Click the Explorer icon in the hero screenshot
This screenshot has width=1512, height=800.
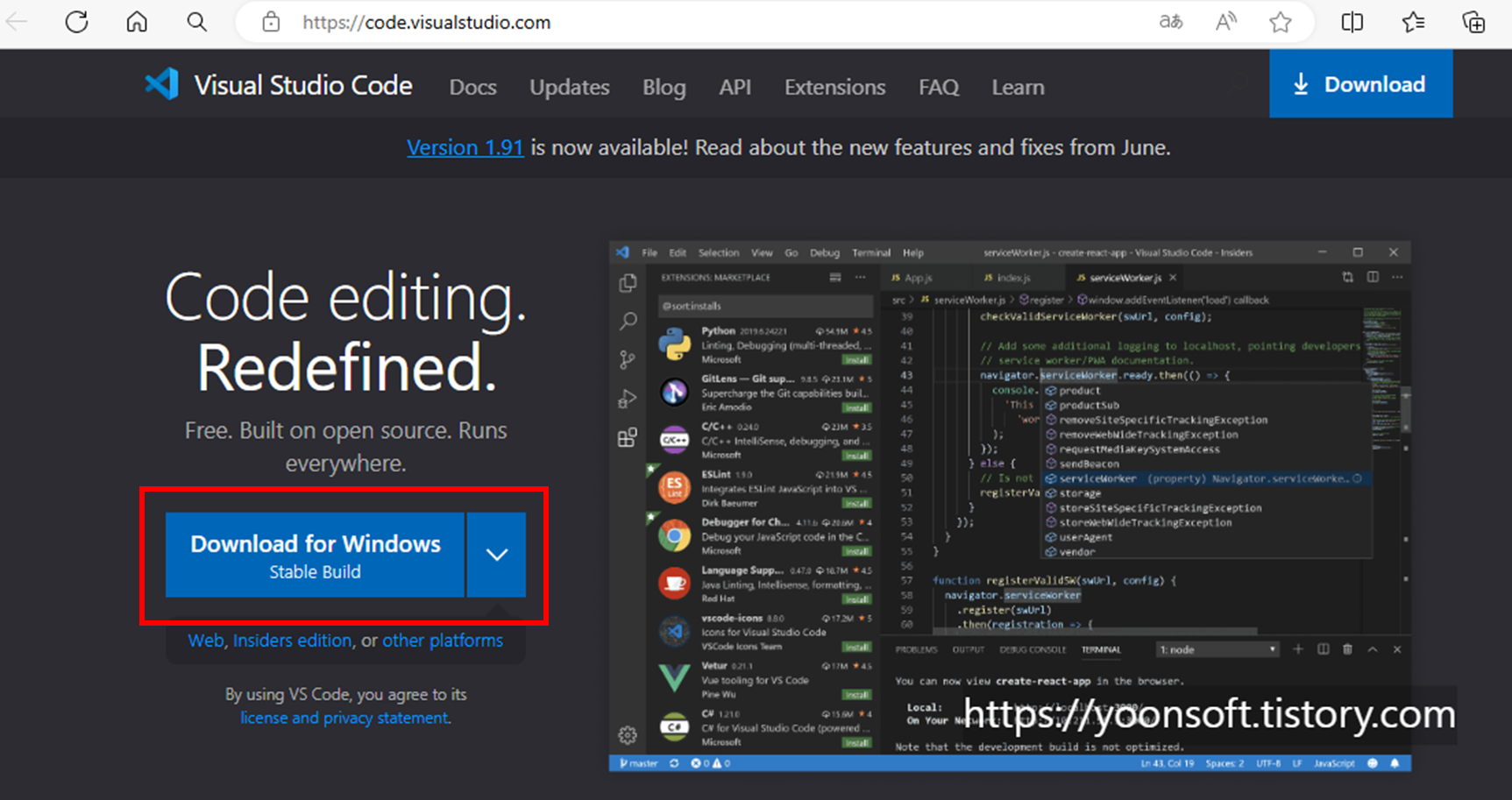click(x=628, y=283)
